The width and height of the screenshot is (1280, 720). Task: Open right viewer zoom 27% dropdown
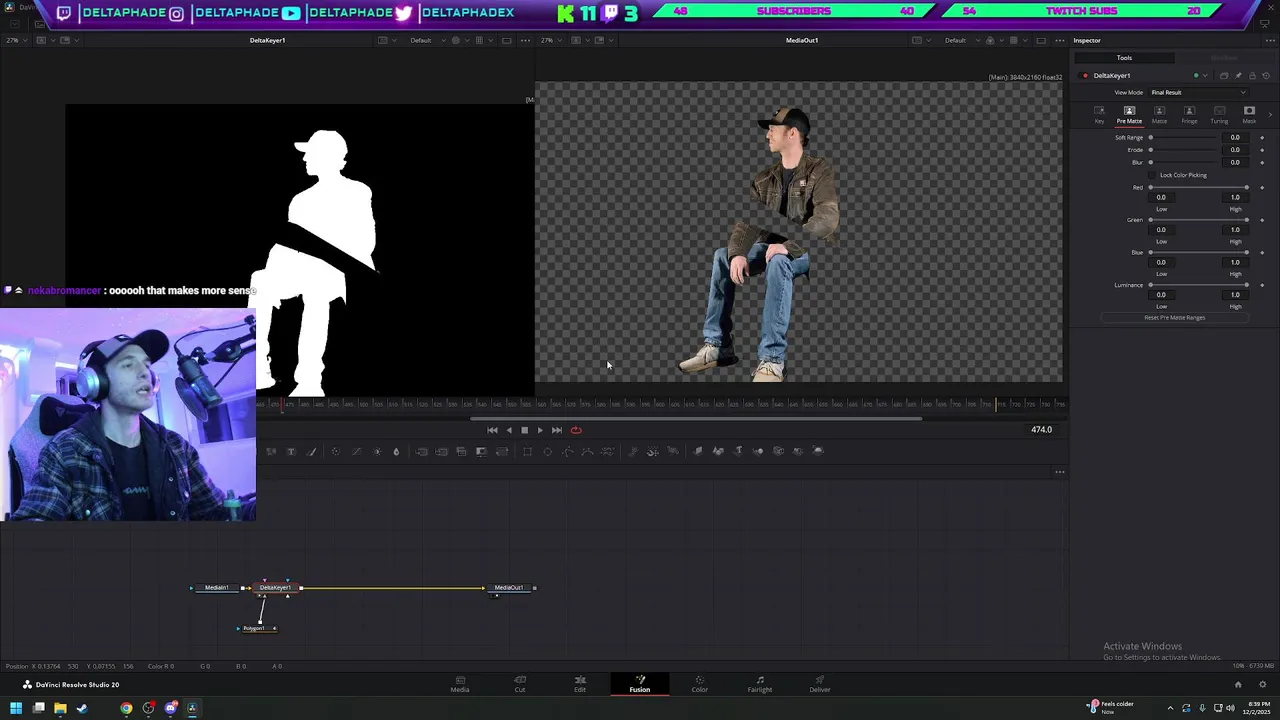(550, 40)
